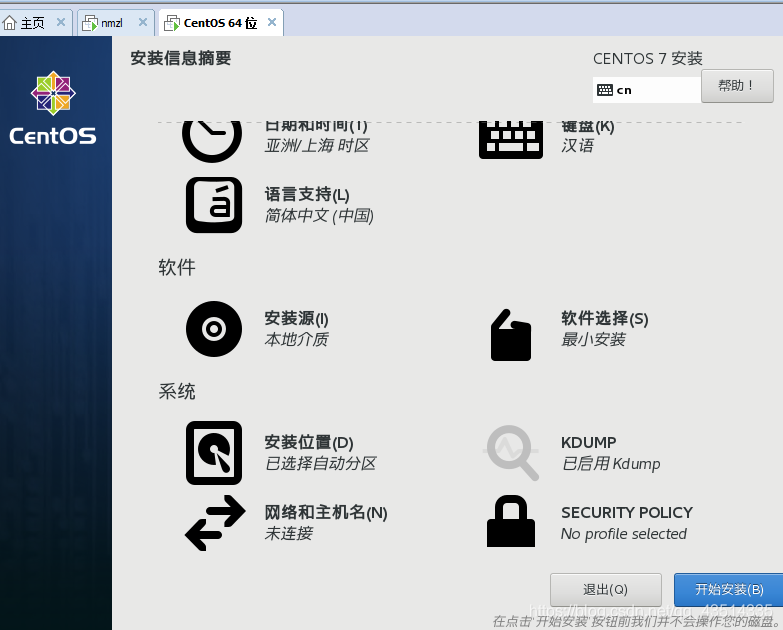Image resolution: width=783 pixels, height=630 pixels.
Task: Switch to the nmzl tab
Action: [115, 22]
